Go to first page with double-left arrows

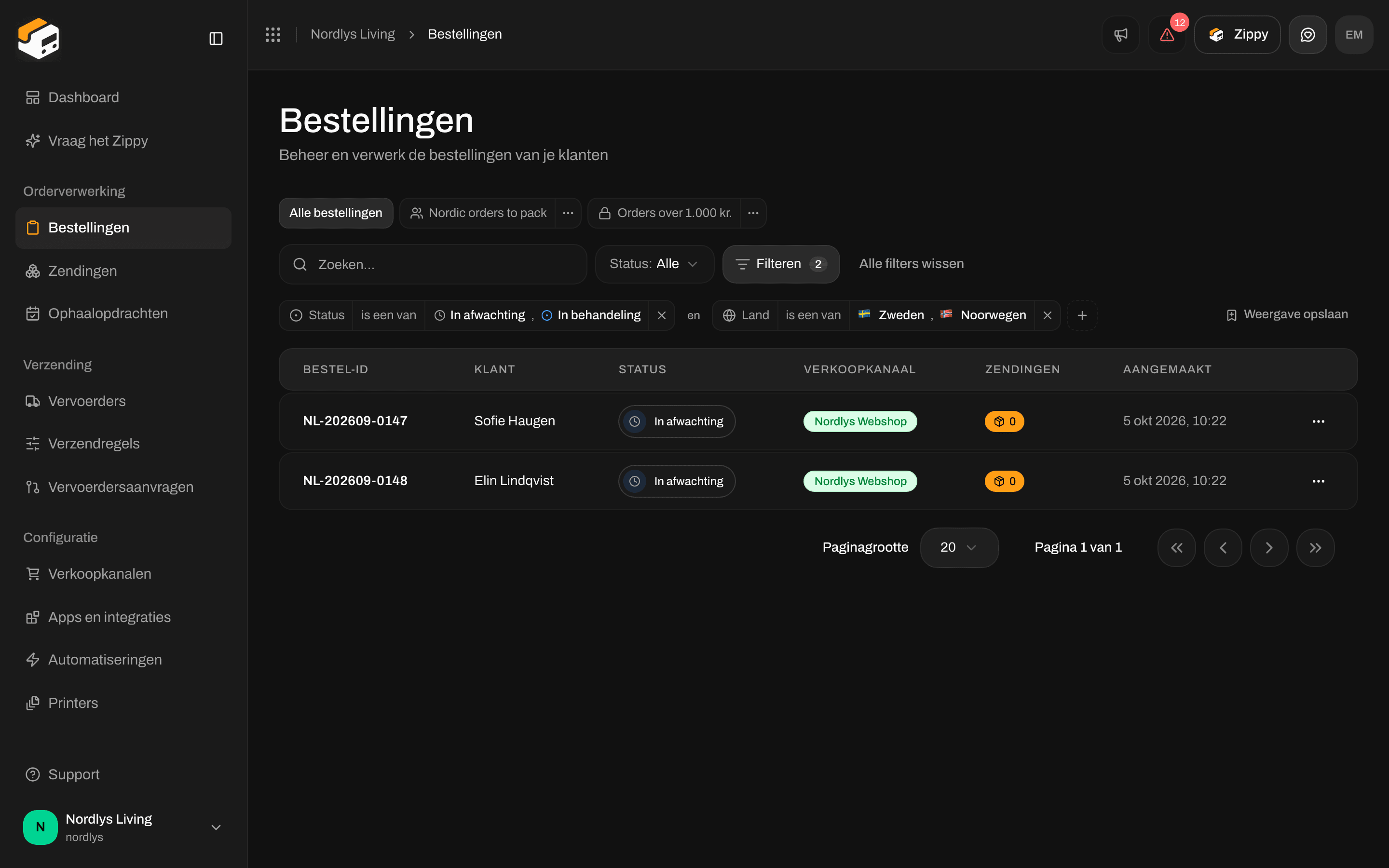pyautogui.click(x=1177, y=548)
